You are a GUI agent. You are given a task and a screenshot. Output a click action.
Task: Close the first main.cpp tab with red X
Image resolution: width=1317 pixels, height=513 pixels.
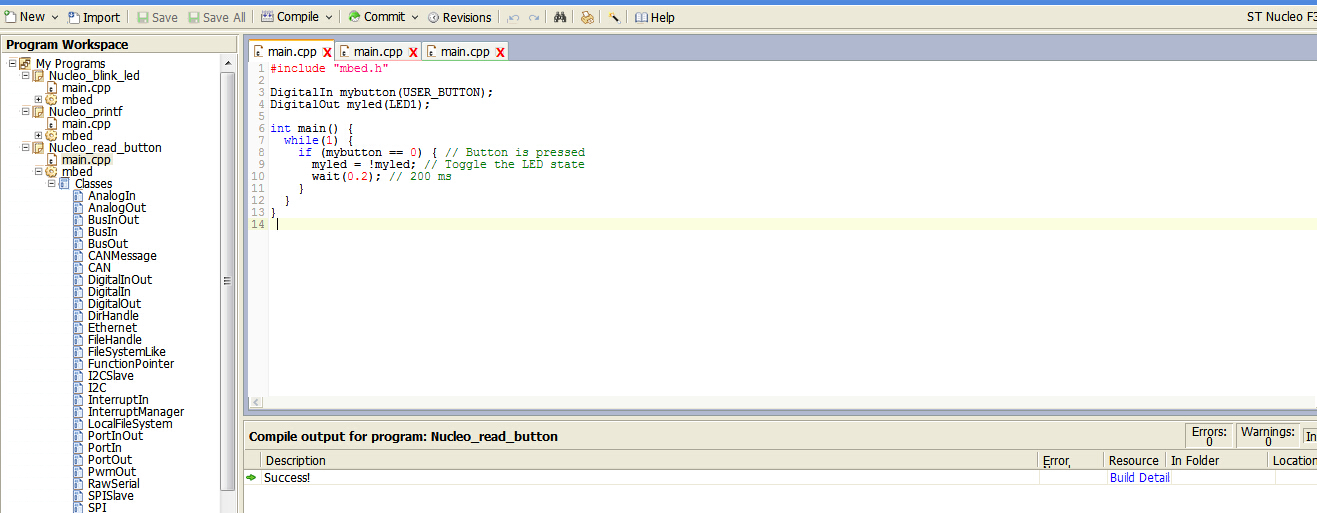(x=327, y=52)
